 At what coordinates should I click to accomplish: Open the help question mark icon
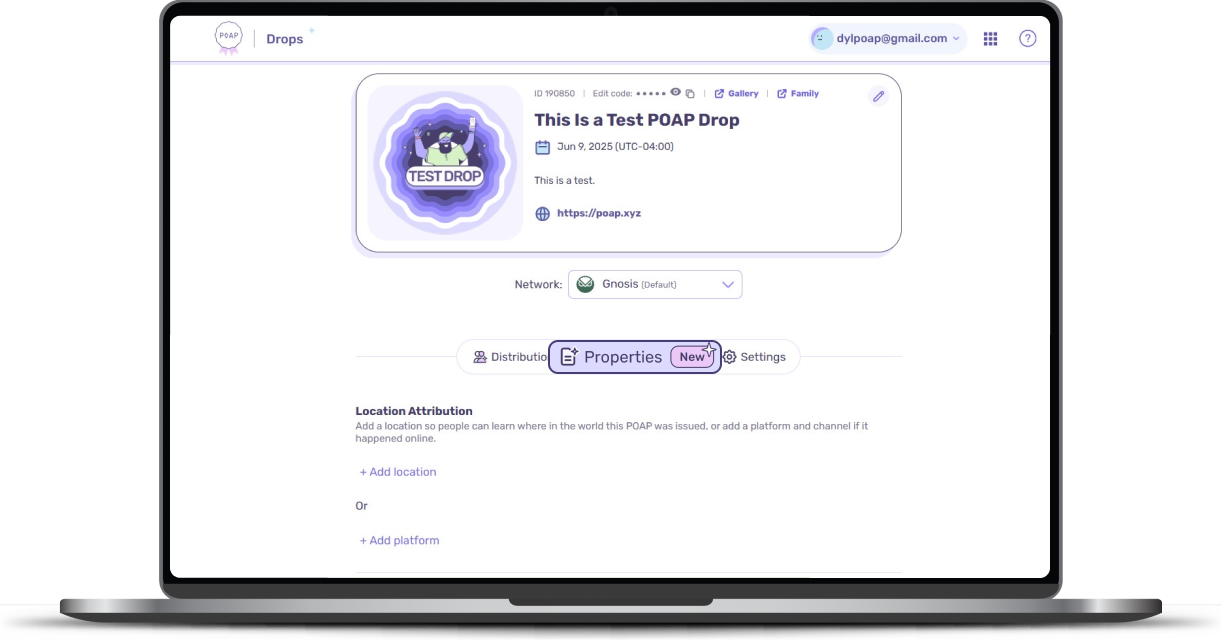[1027, 39]
